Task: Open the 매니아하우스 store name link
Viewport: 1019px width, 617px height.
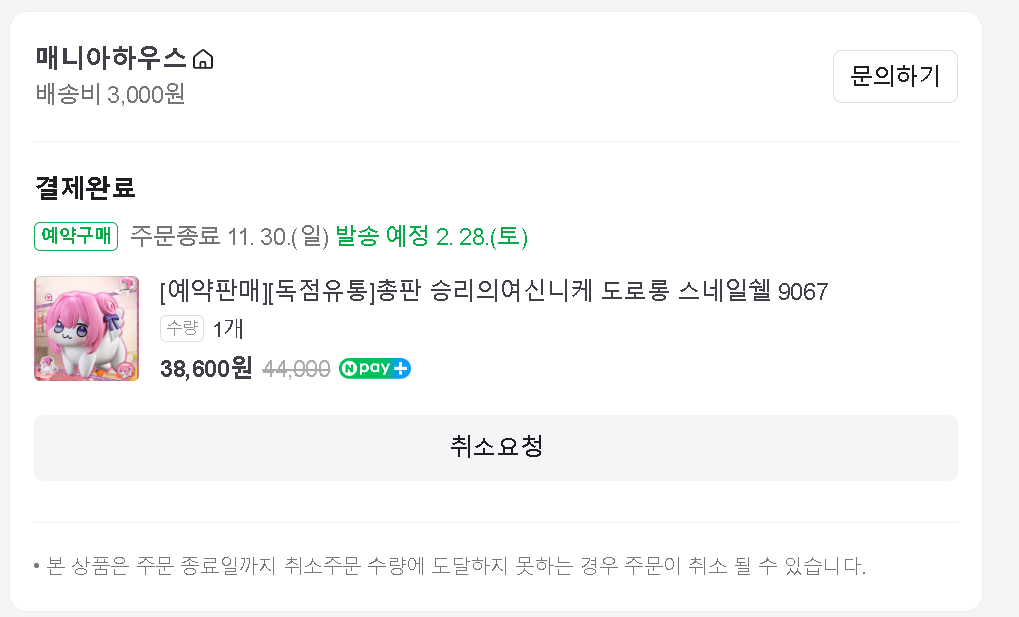Action: tap(111, 58)
